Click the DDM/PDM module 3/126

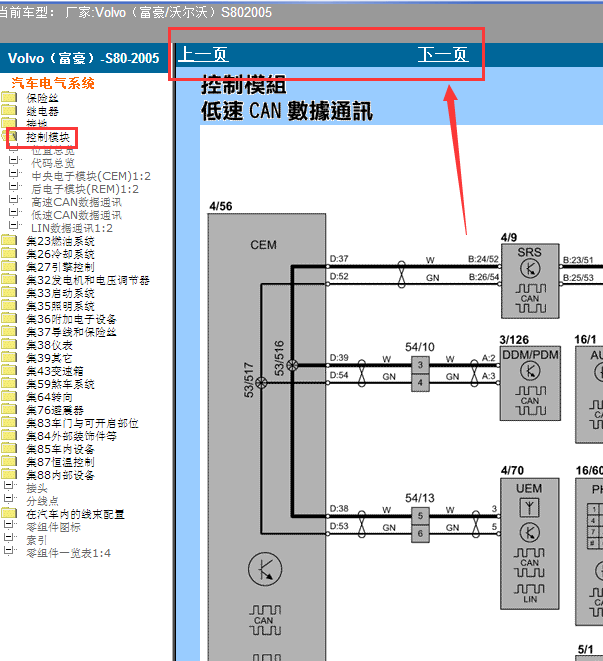[530, 383]
